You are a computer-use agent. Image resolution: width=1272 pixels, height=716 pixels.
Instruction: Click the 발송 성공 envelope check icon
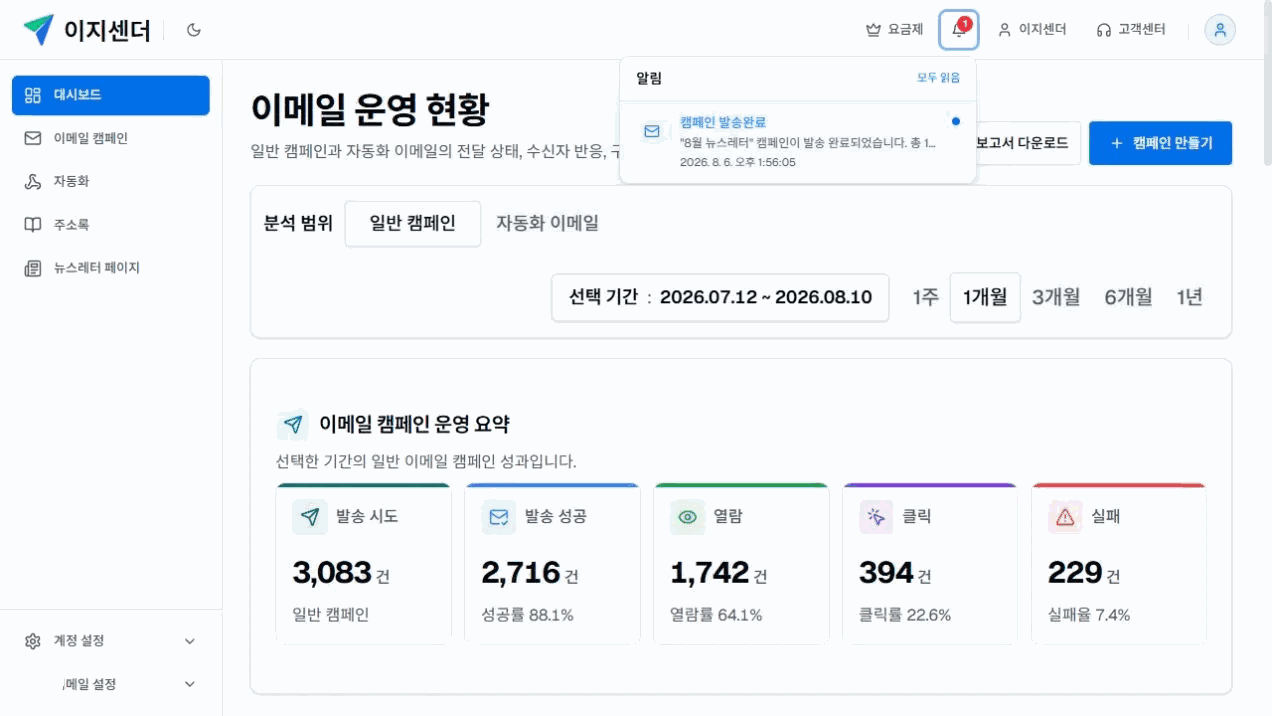[498, 517]
